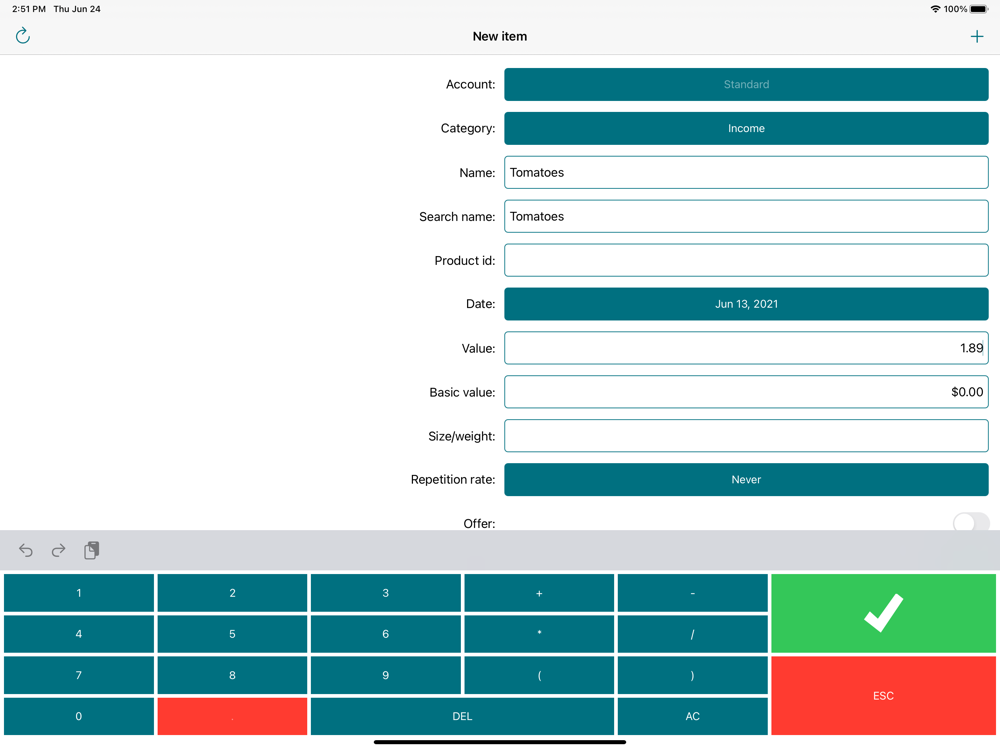Screen dimensions: 1000x750
Task: Focus the Search name field
Action: (x=746, y=216)
